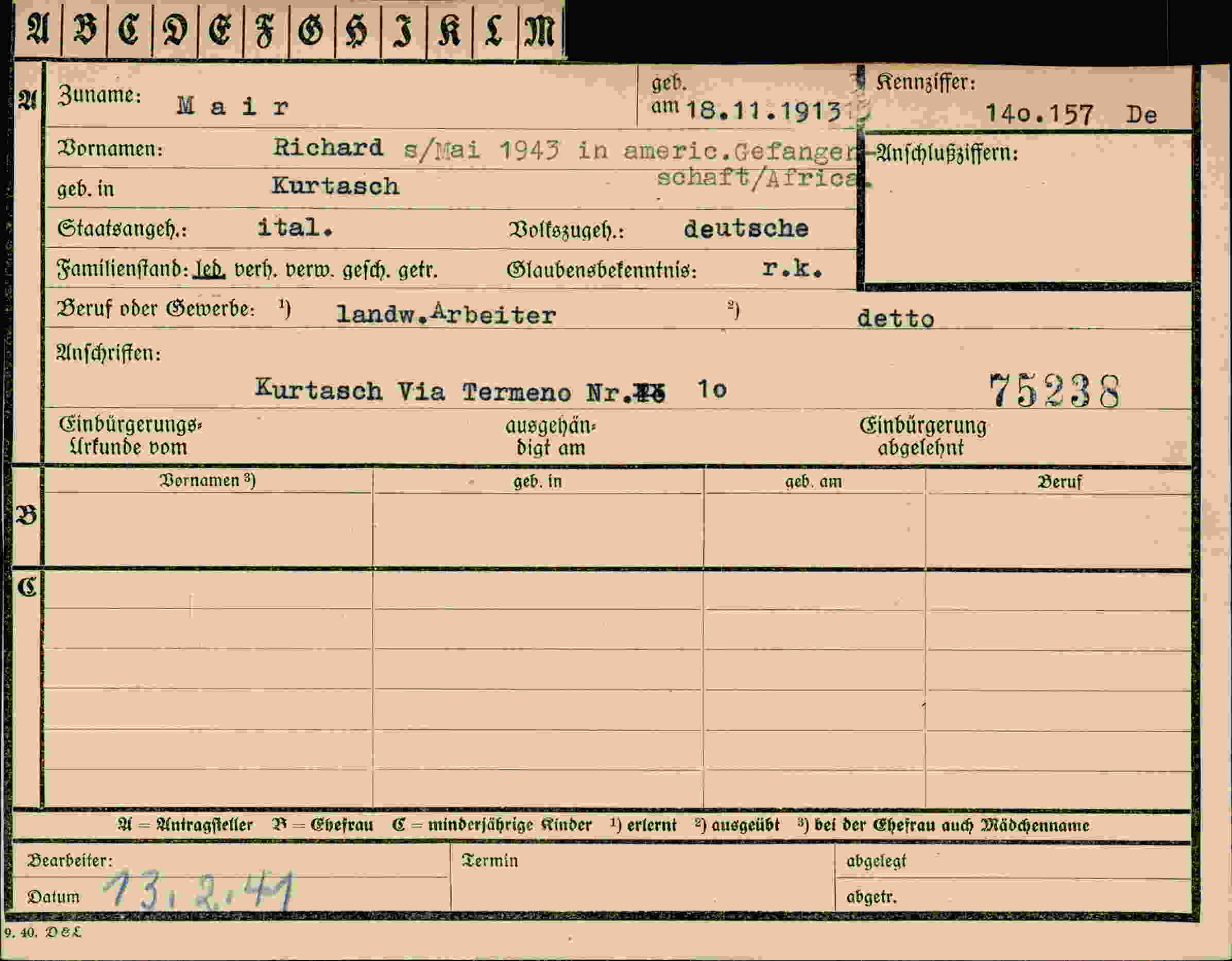Click the 'Einbürgerung abgelehnt' label
Viewport: 1232px width, 961px height.
922,437
